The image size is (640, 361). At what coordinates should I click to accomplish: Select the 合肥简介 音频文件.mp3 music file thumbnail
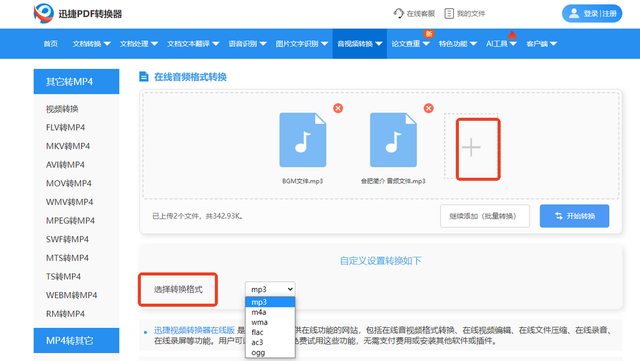point(393,140)
